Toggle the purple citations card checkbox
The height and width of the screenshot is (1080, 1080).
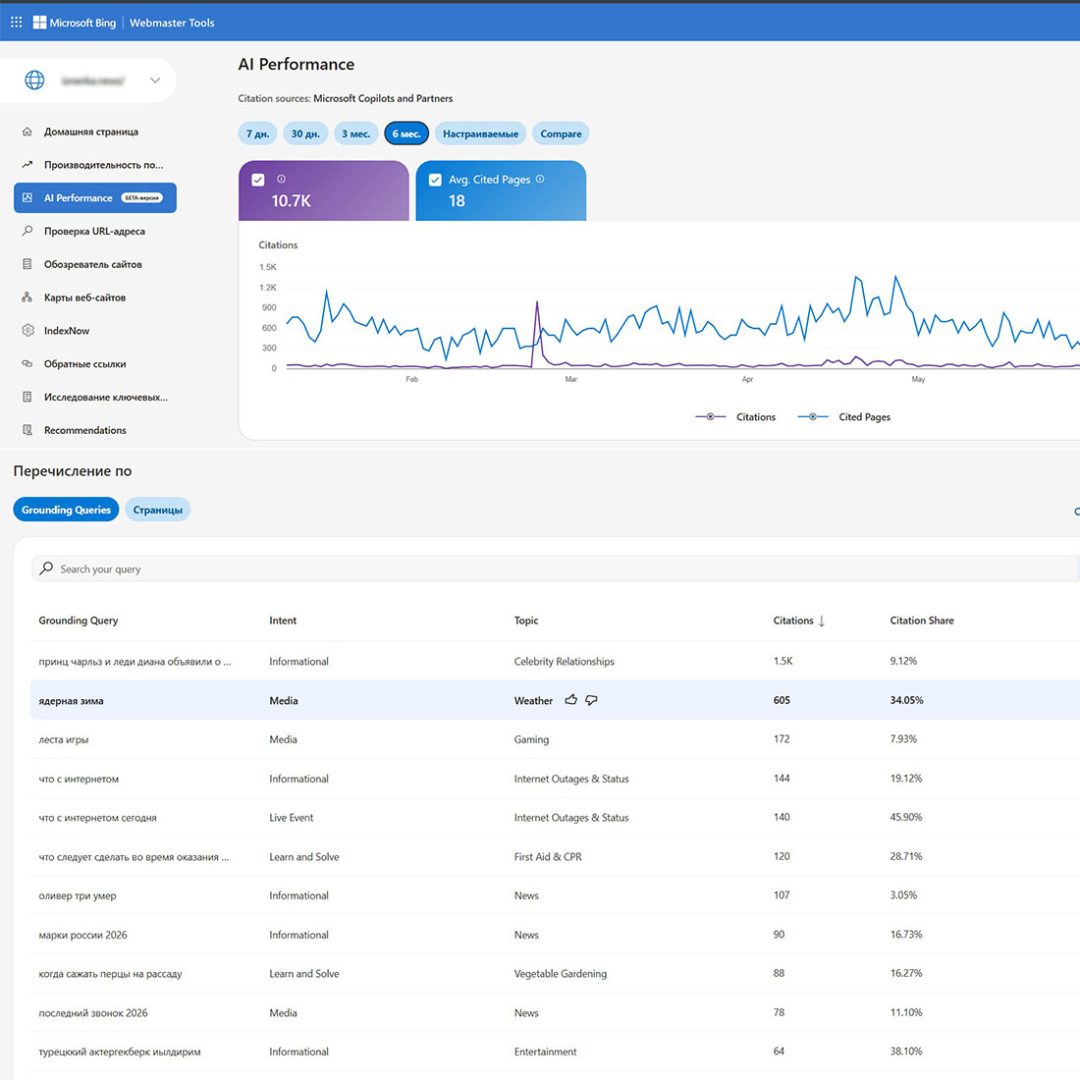pos(258,180)
